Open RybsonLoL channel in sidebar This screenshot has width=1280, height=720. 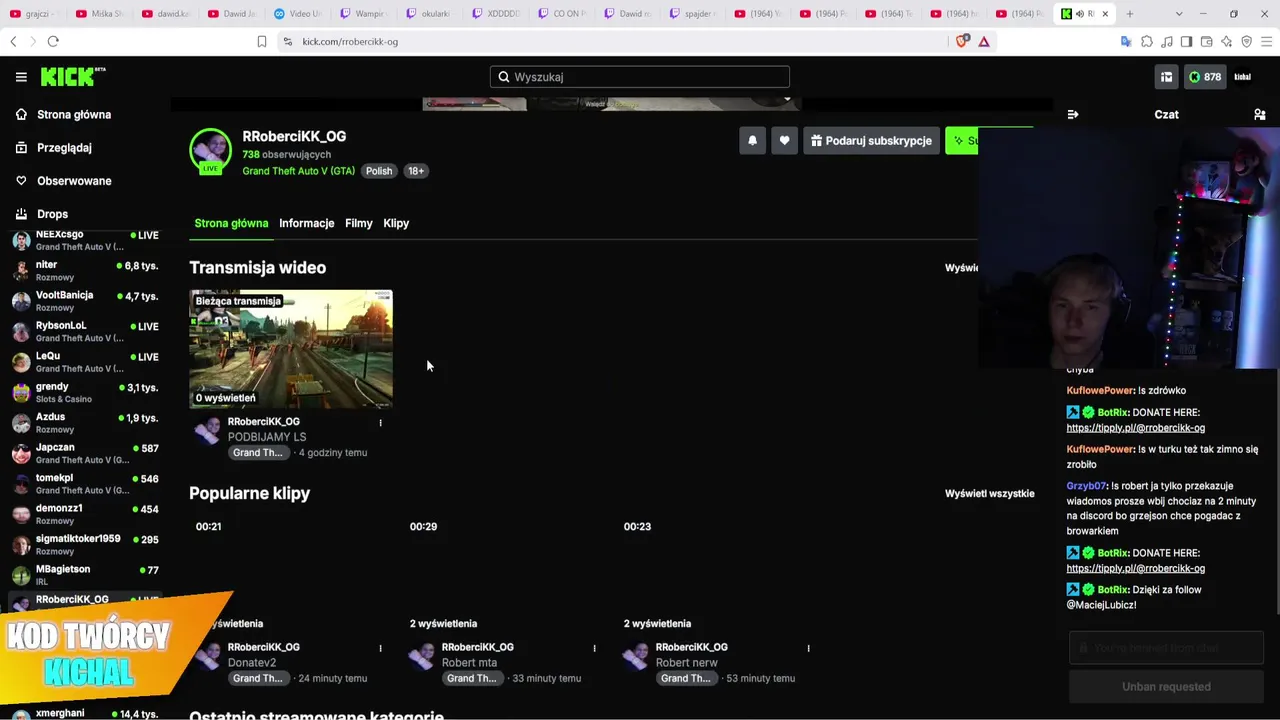click(x=85, y=332)
